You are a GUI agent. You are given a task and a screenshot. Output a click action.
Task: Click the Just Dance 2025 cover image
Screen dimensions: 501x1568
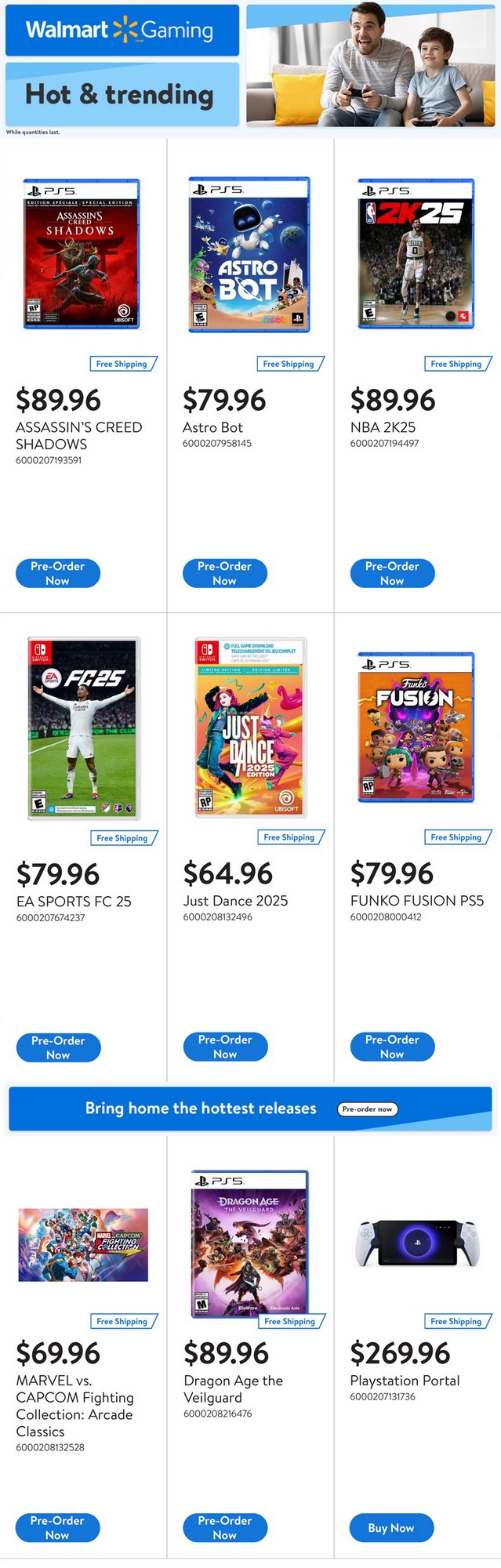click(250, 728)
